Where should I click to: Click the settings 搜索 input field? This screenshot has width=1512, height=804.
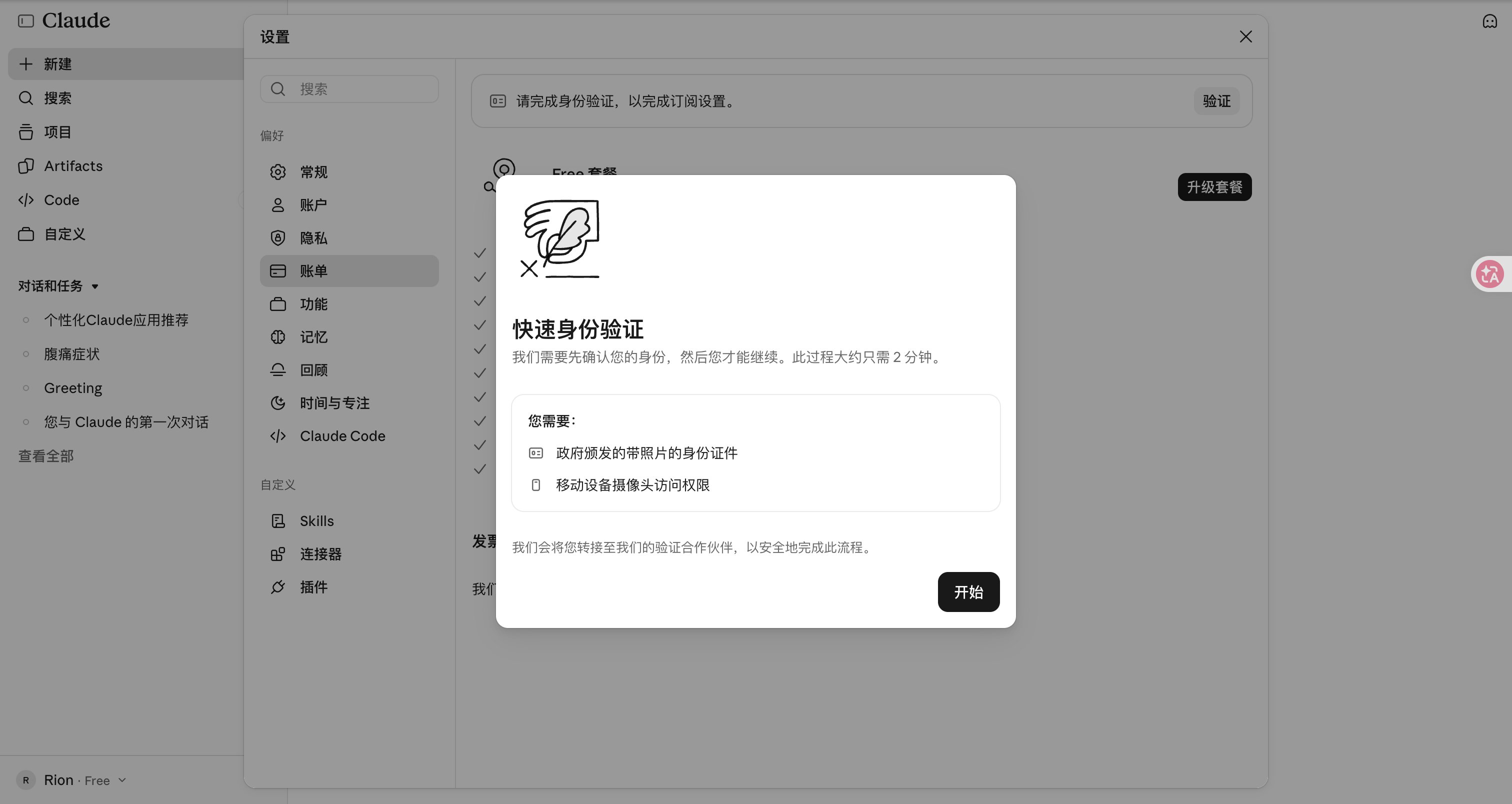click(349, 88)
